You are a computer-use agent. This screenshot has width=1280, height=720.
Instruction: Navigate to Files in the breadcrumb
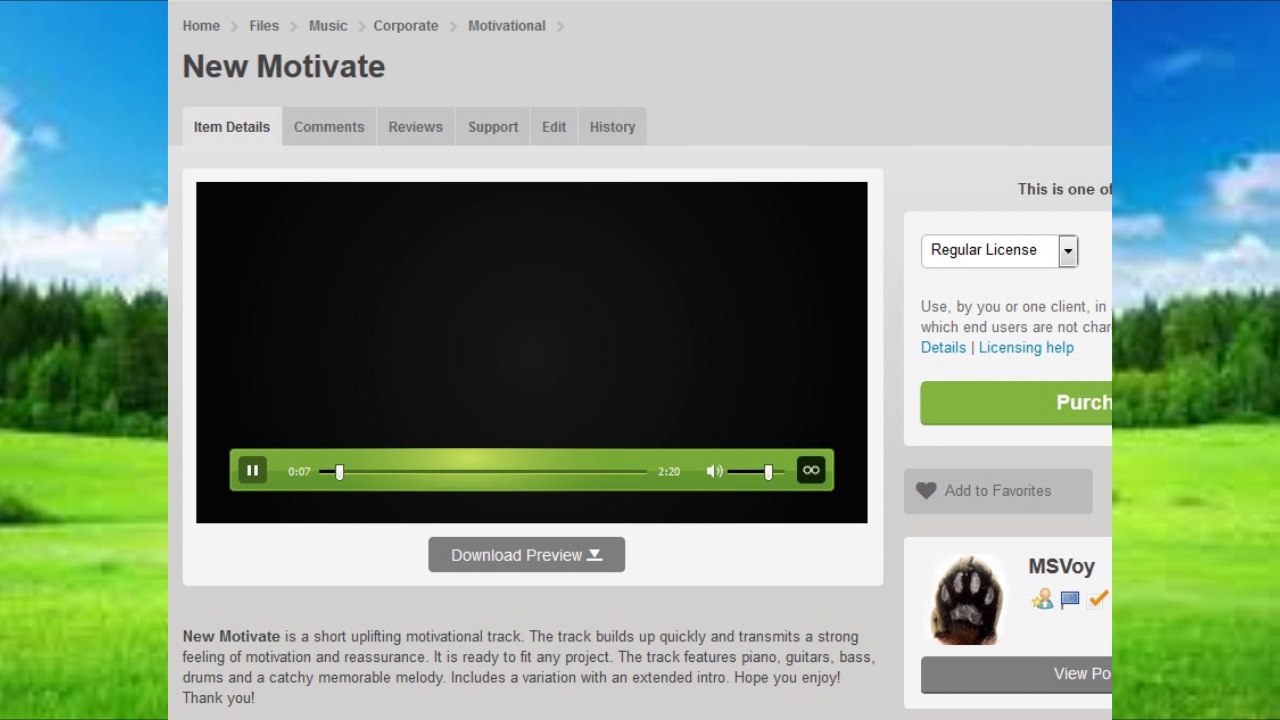(264, 26)
